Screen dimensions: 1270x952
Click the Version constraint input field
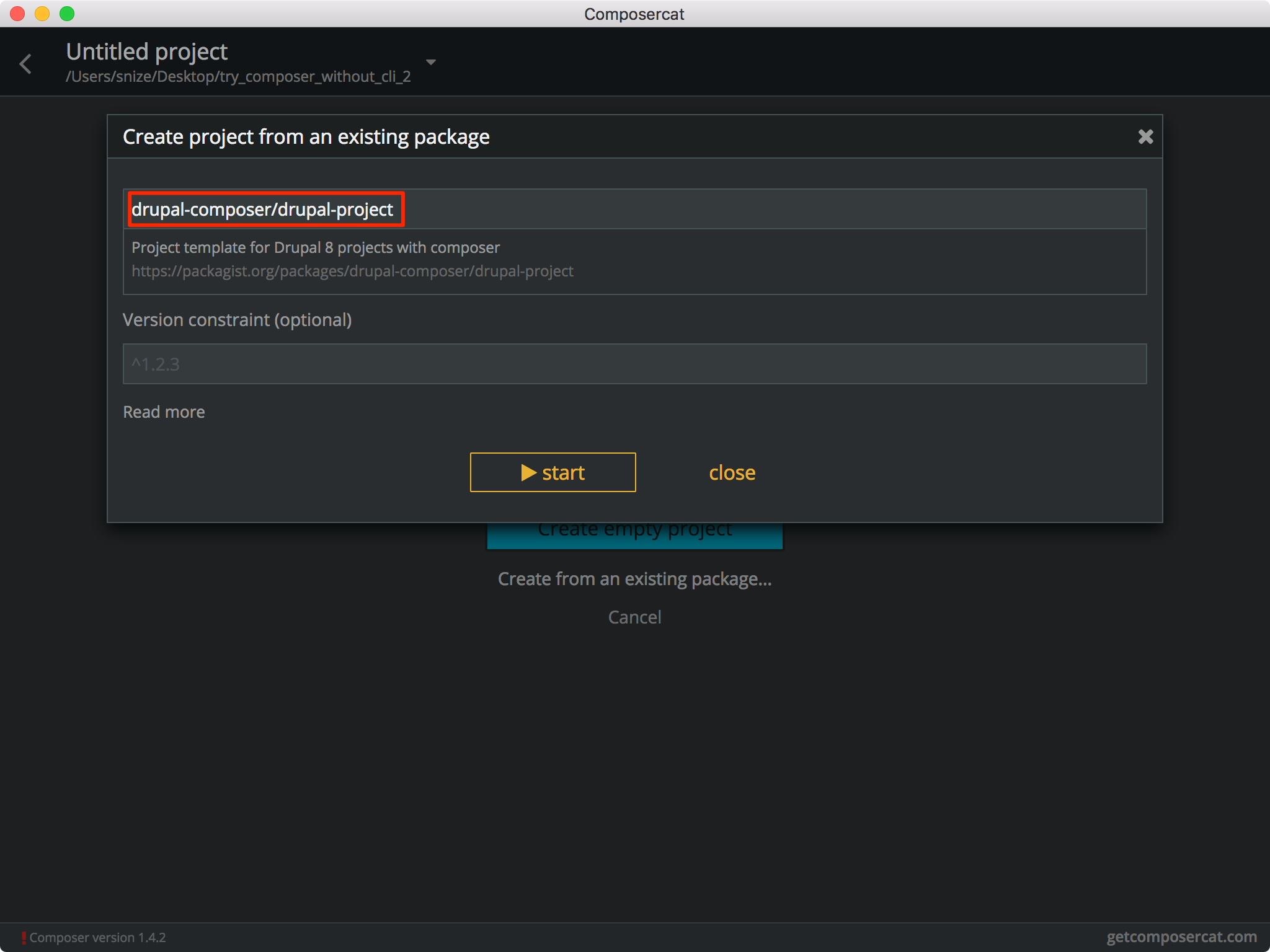[634, 364]
